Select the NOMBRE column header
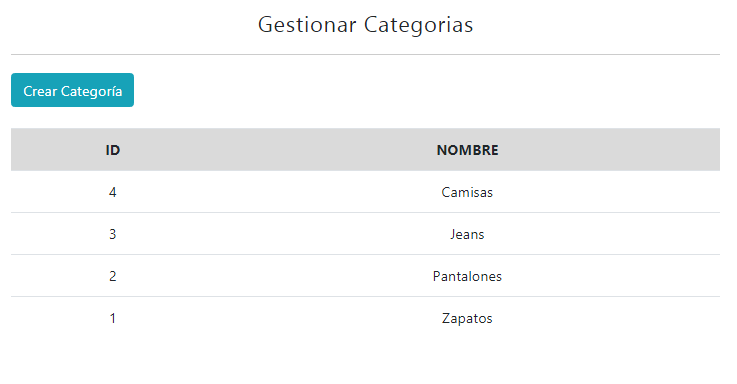The height and width of the screenshot is (384, 737). tap(467, 150)
